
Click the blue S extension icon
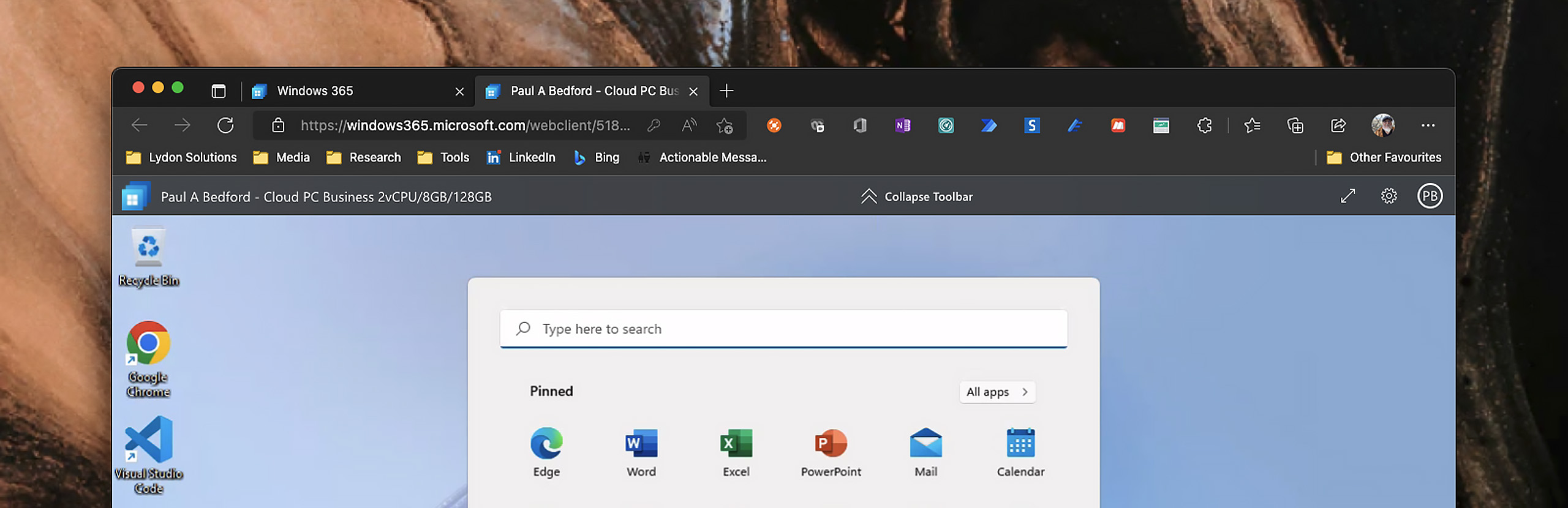pos(1032,125)
